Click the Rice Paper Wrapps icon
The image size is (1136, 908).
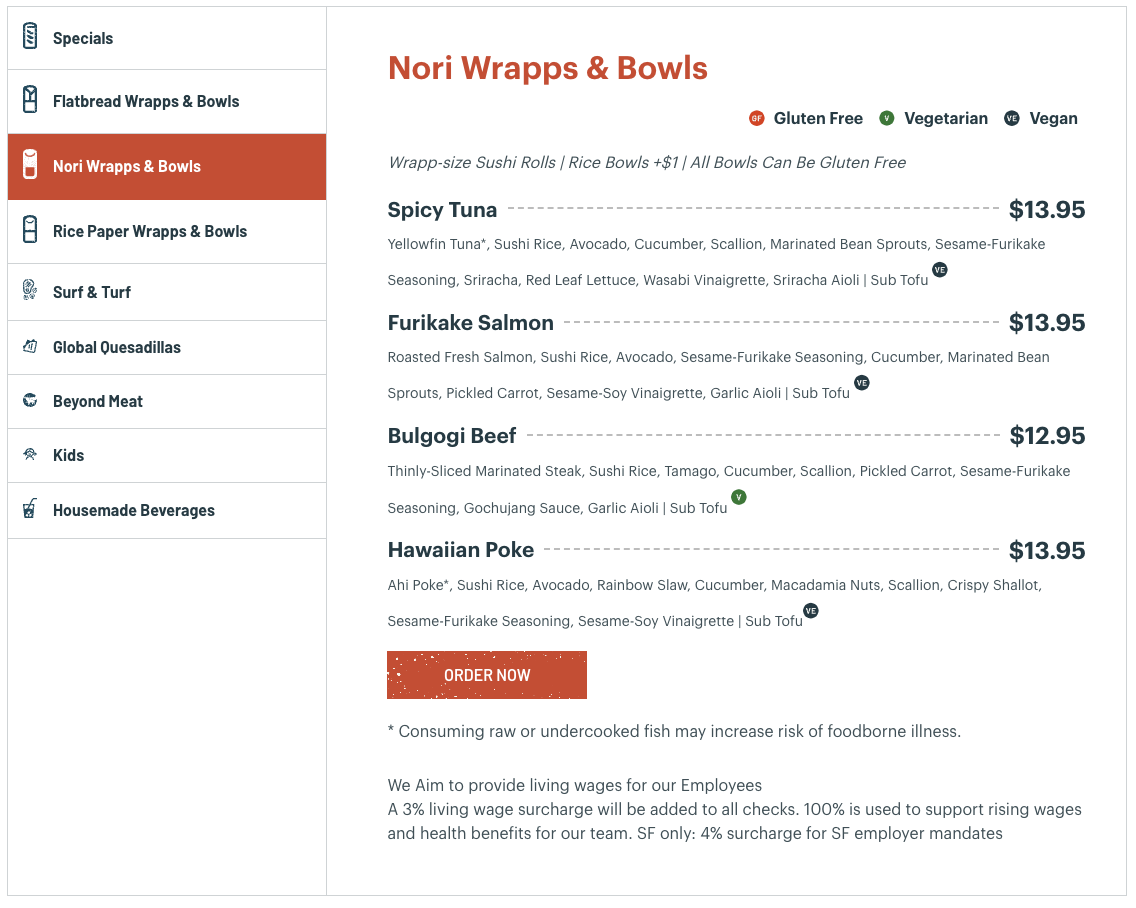click(30, 230)
